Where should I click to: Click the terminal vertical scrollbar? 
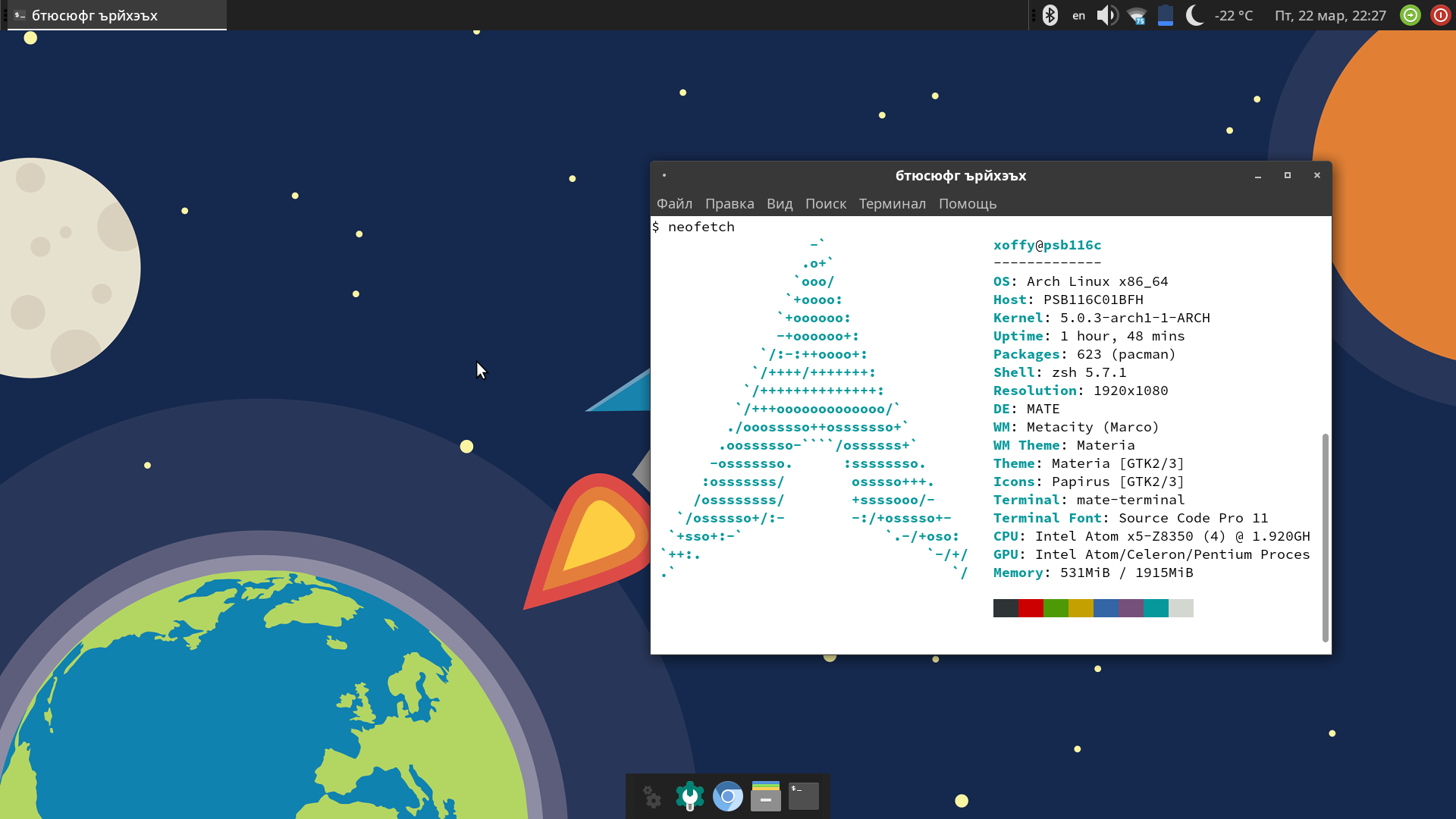point(1326,538)
